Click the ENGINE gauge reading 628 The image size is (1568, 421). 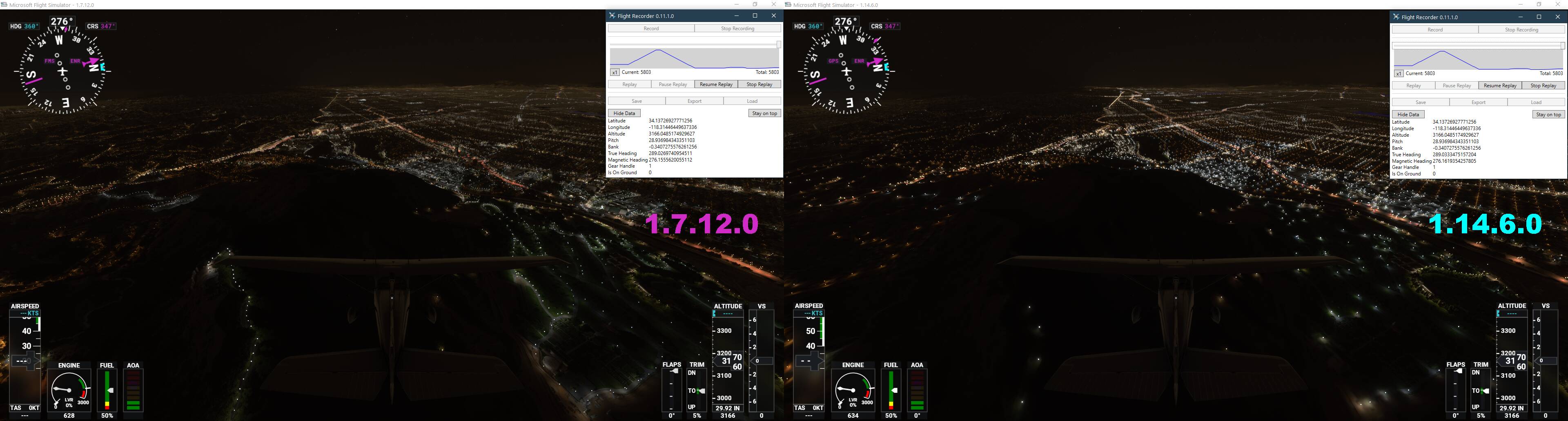click(69, 389)
